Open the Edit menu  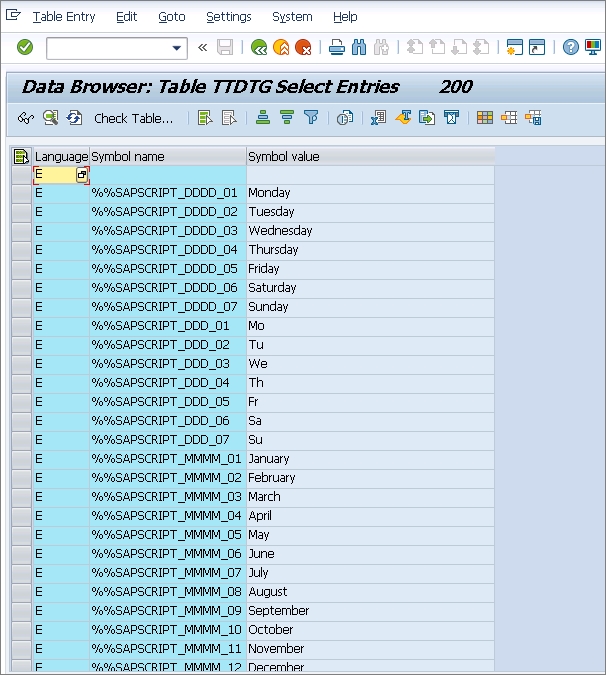(127, 17)
